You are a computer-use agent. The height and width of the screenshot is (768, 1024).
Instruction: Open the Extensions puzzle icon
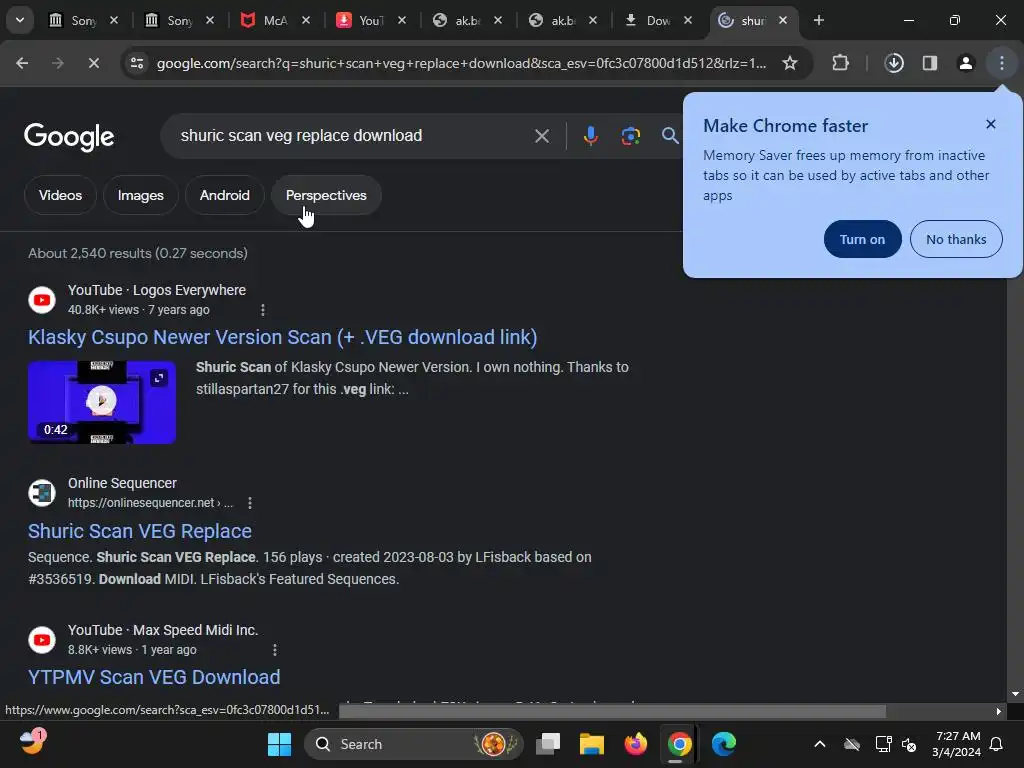(840, 63)
